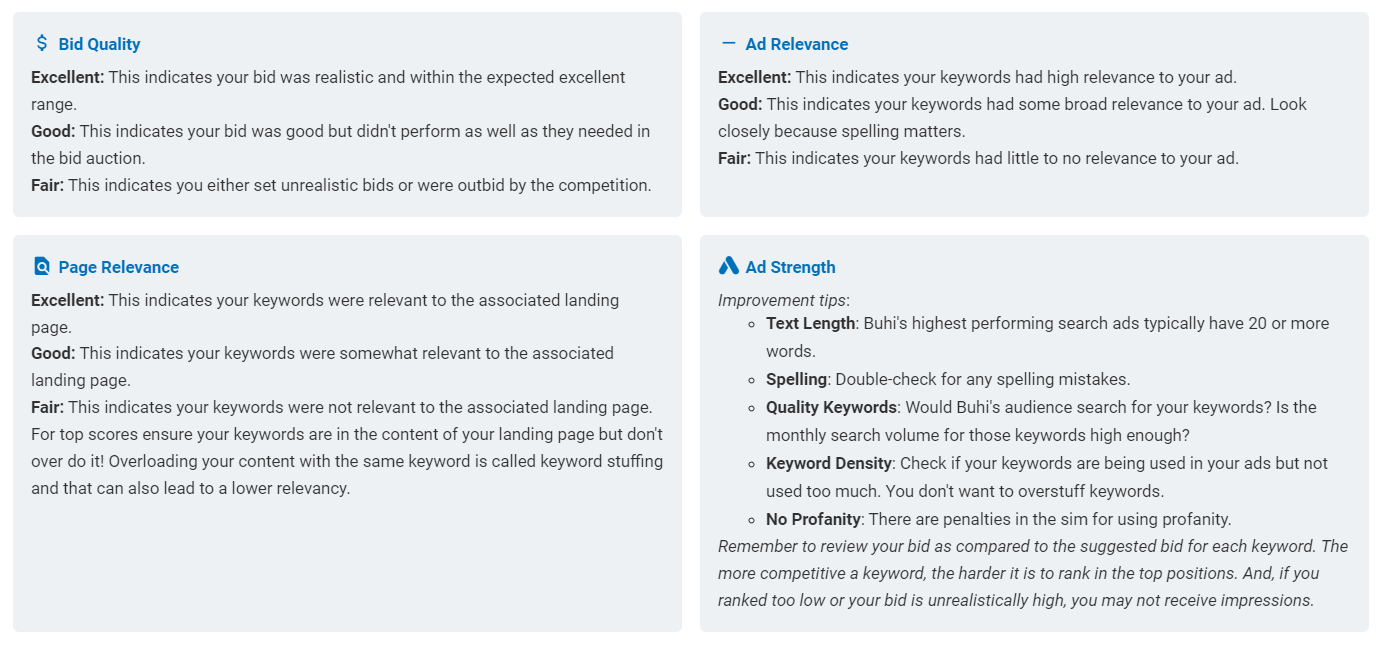Click the Text Length improvement tip
The image size is (1382, 647).
point(1047,337)
